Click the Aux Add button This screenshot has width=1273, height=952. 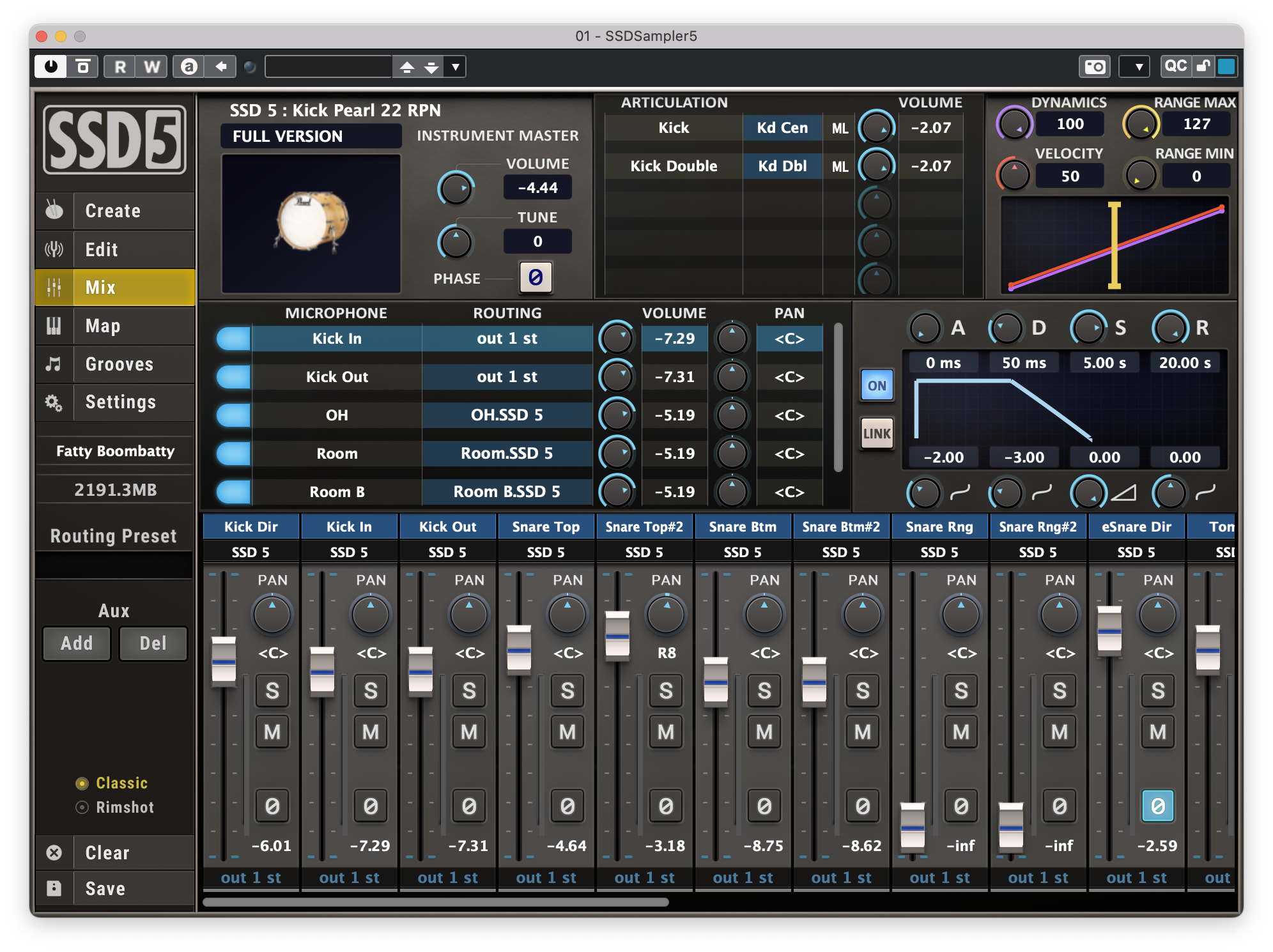(77, 643)
